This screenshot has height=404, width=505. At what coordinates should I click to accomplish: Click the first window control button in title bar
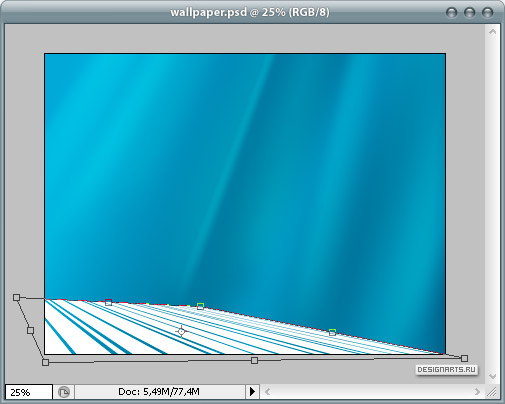(452, 13)
